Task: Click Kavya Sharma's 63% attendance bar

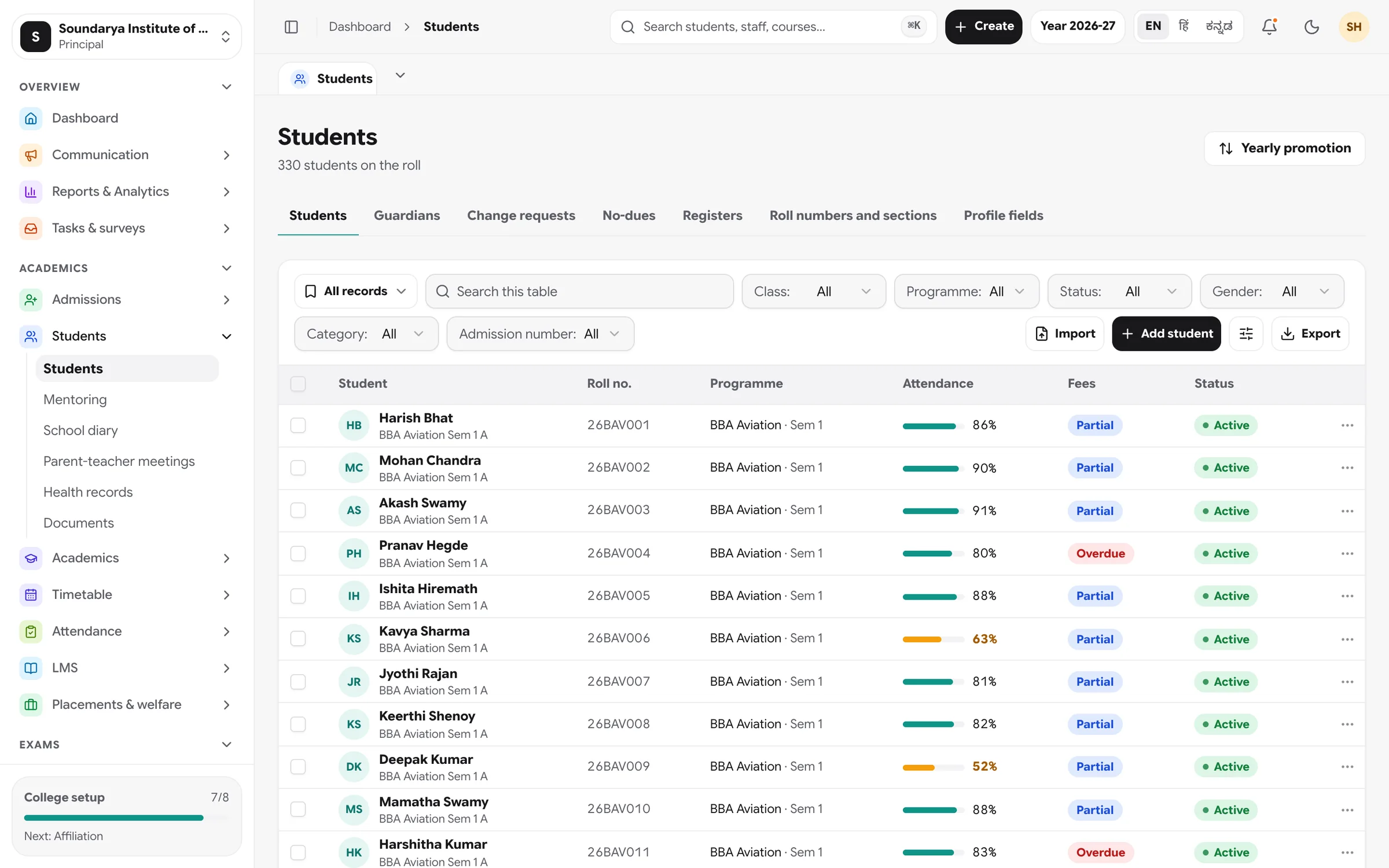Action: click(x=933, y=639)
